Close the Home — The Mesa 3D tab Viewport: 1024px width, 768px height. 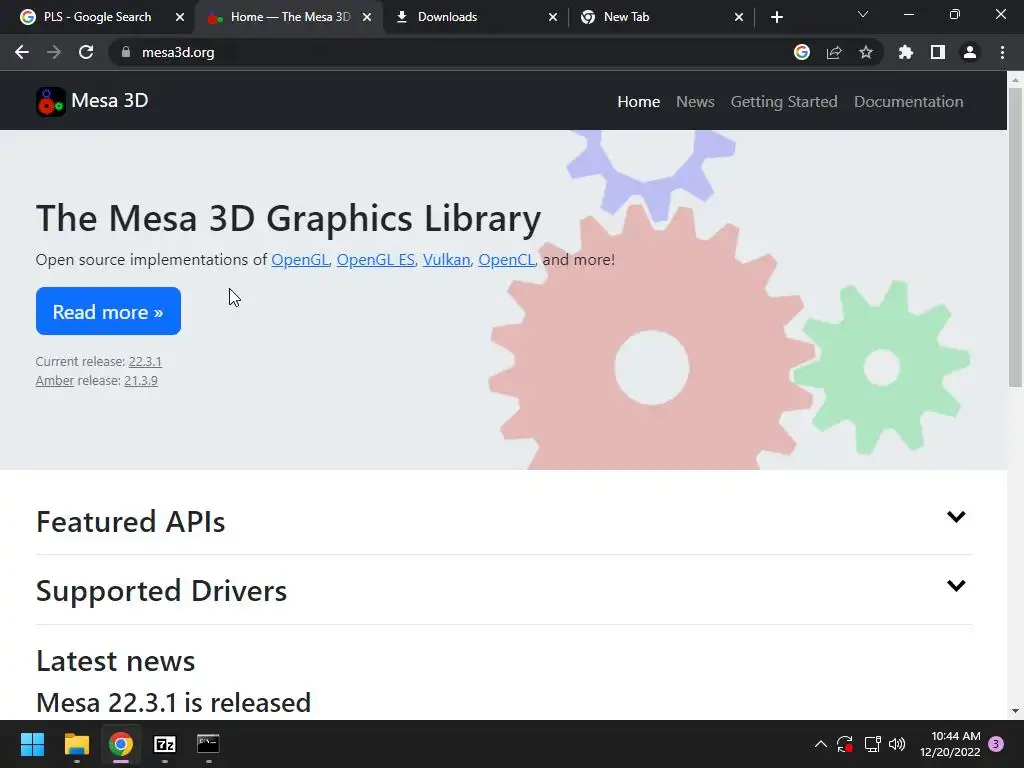point(367,17)
